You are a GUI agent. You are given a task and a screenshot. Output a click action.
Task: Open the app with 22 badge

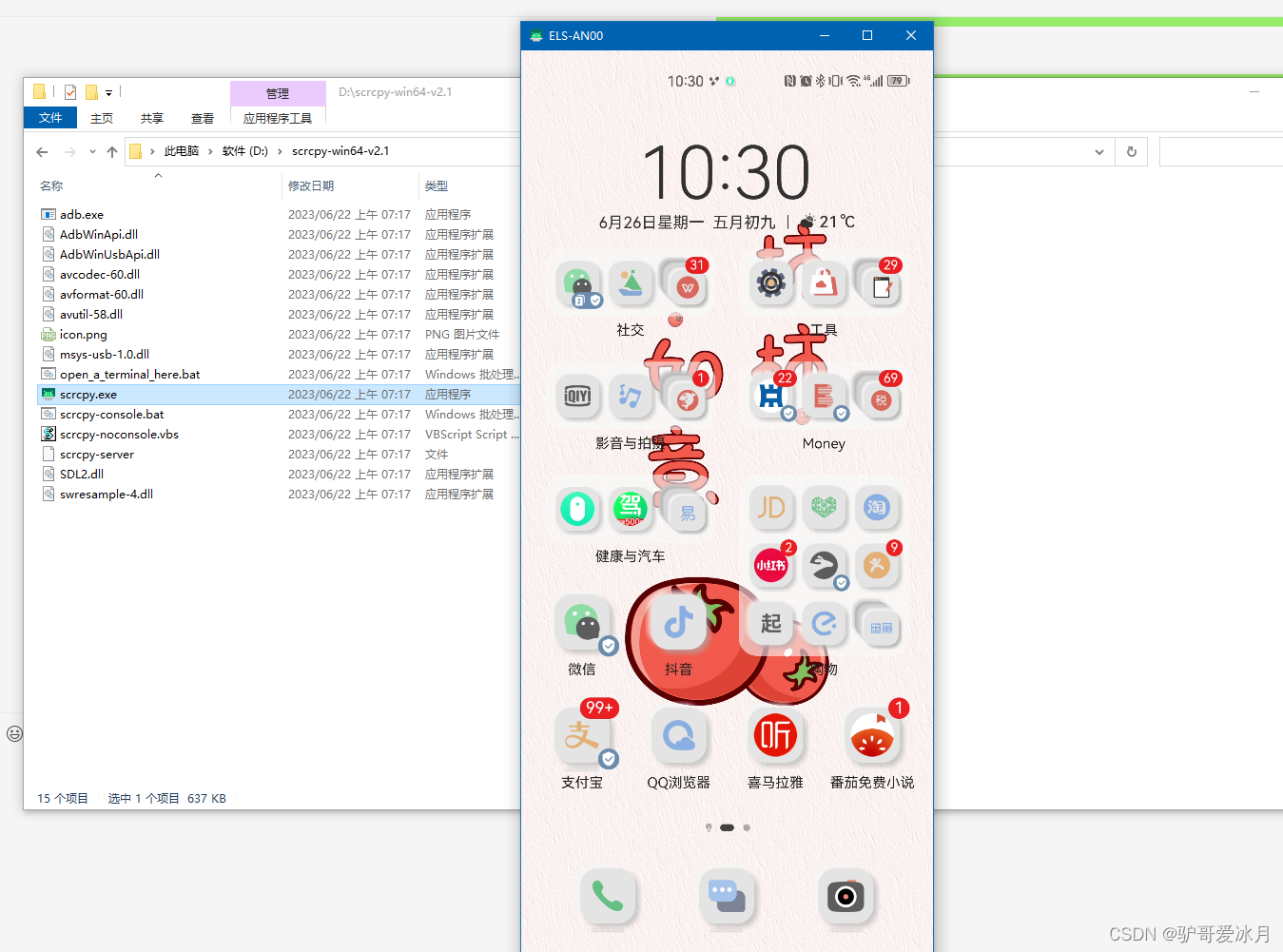[x=771, y=397]
